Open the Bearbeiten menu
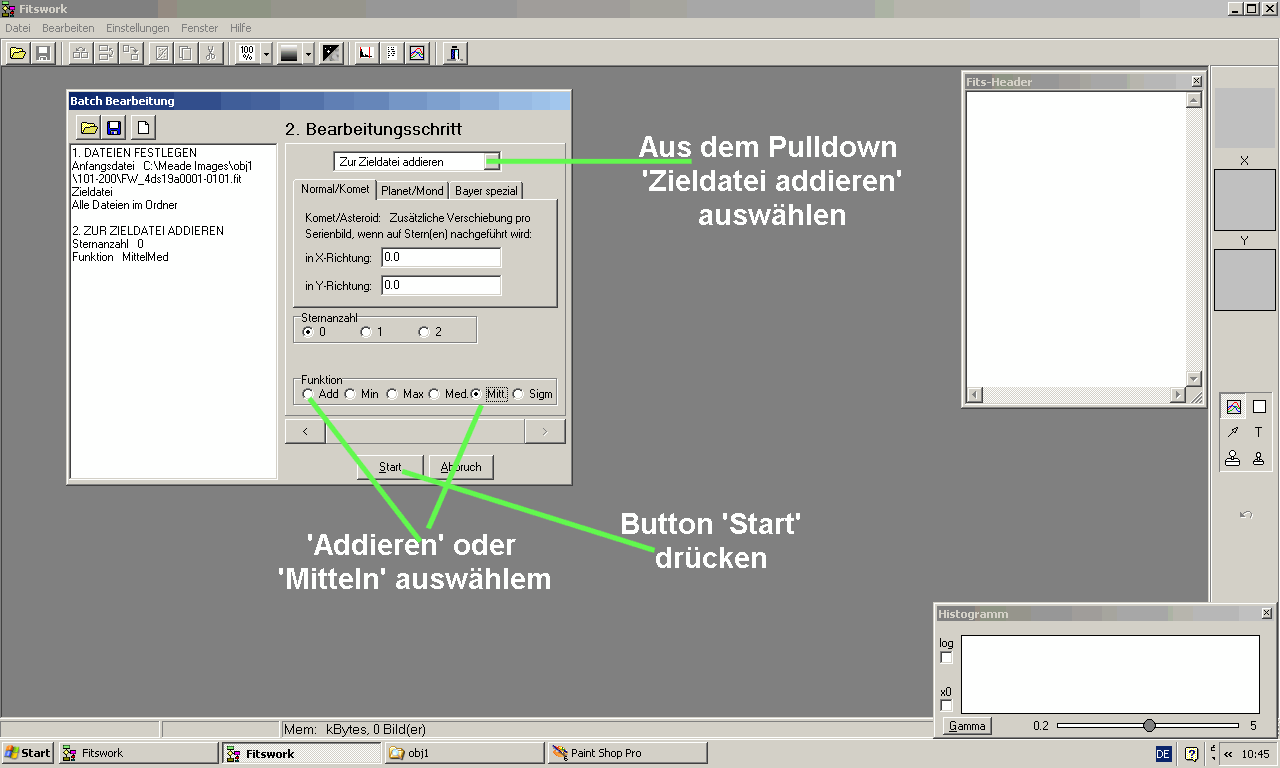The height and width of the screenshot is (768, 1280). coord(68,28)
